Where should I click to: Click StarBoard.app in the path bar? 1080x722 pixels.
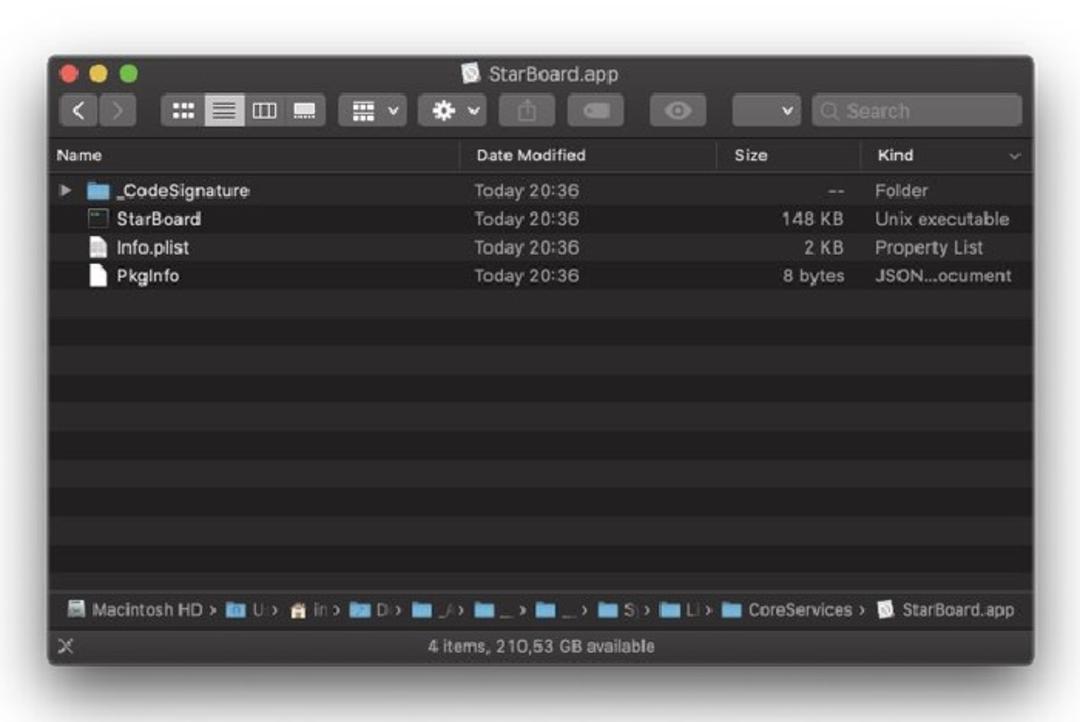[x=946, y=610]
